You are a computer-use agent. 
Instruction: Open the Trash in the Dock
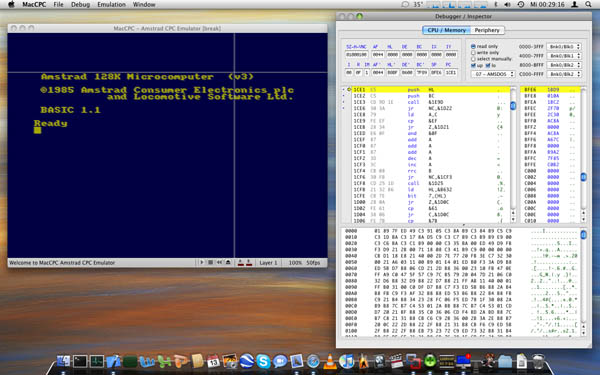tap(538, 361)
